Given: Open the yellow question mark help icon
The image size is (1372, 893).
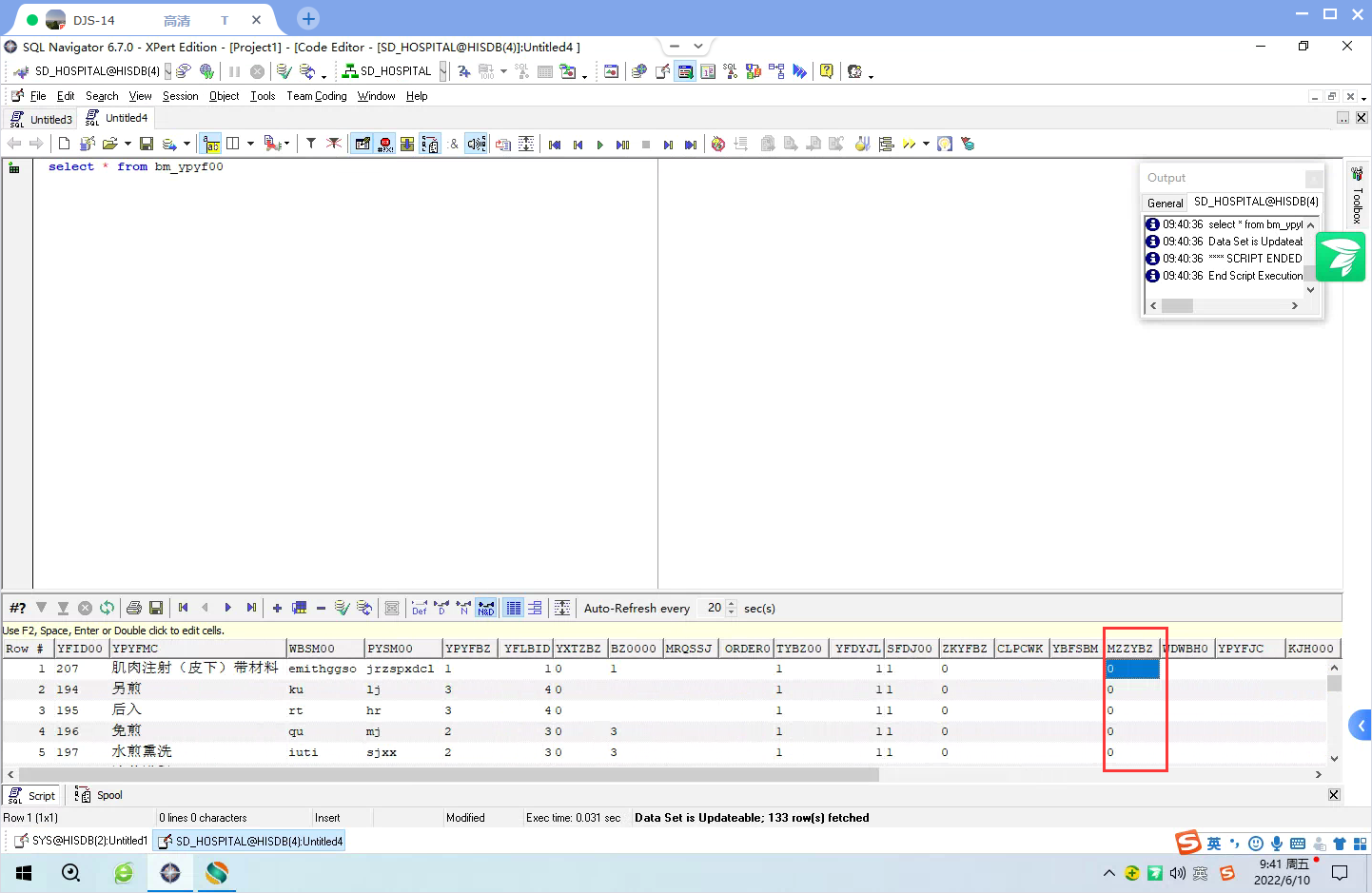Looking at the screenshot, I should coord(827,71).
